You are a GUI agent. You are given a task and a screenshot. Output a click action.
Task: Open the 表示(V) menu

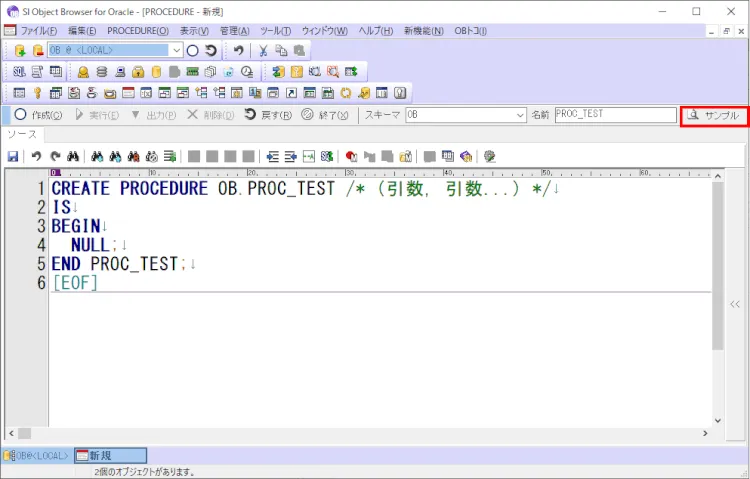pos(194,31)
